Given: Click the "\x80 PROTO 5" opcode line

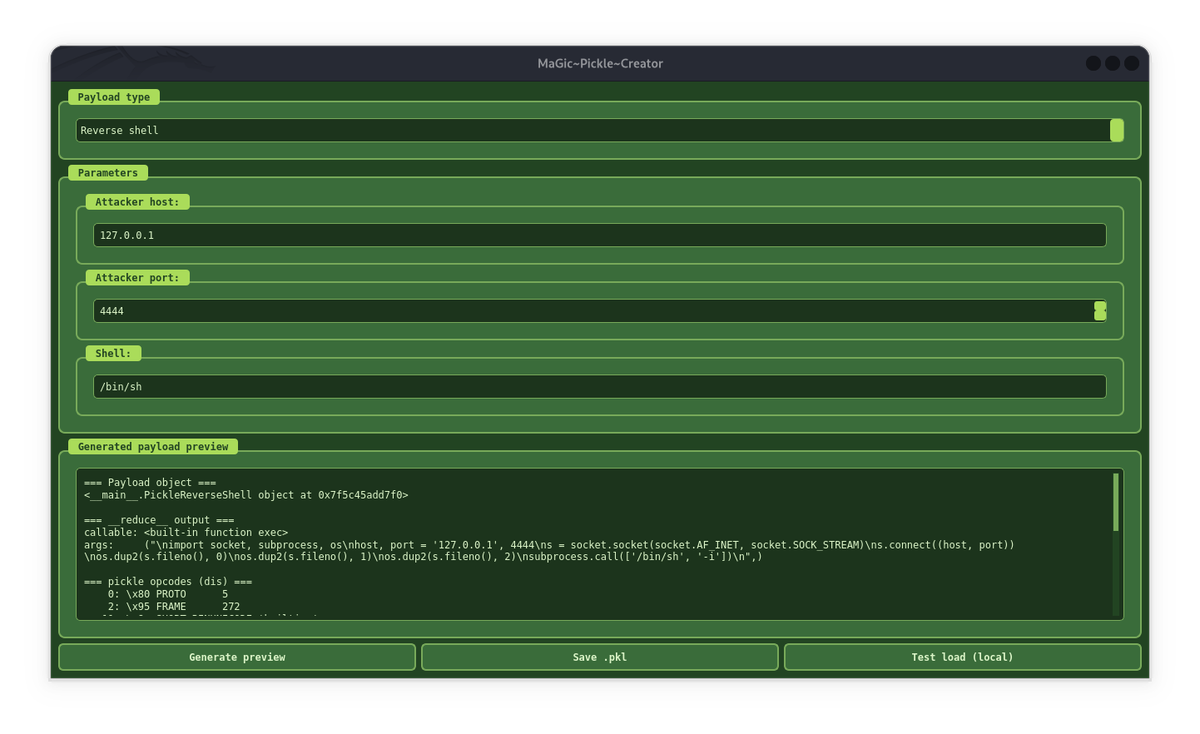Looking at the screenshot, I should [168, 594].
